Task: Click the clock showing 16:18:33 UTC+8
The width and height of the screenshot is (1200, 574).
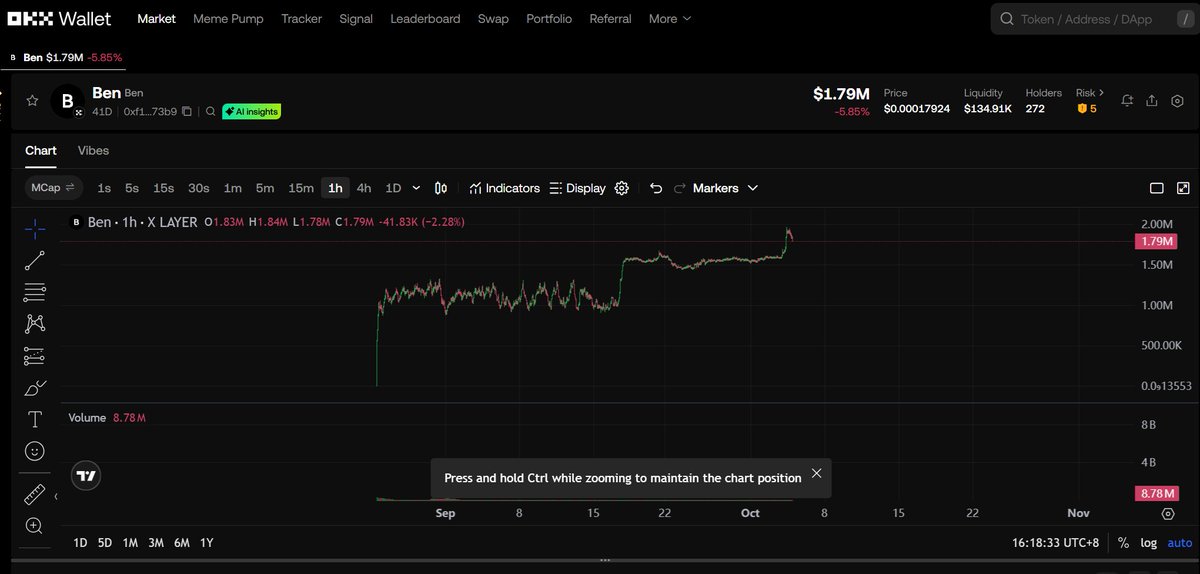Action: coord(1056,543)
